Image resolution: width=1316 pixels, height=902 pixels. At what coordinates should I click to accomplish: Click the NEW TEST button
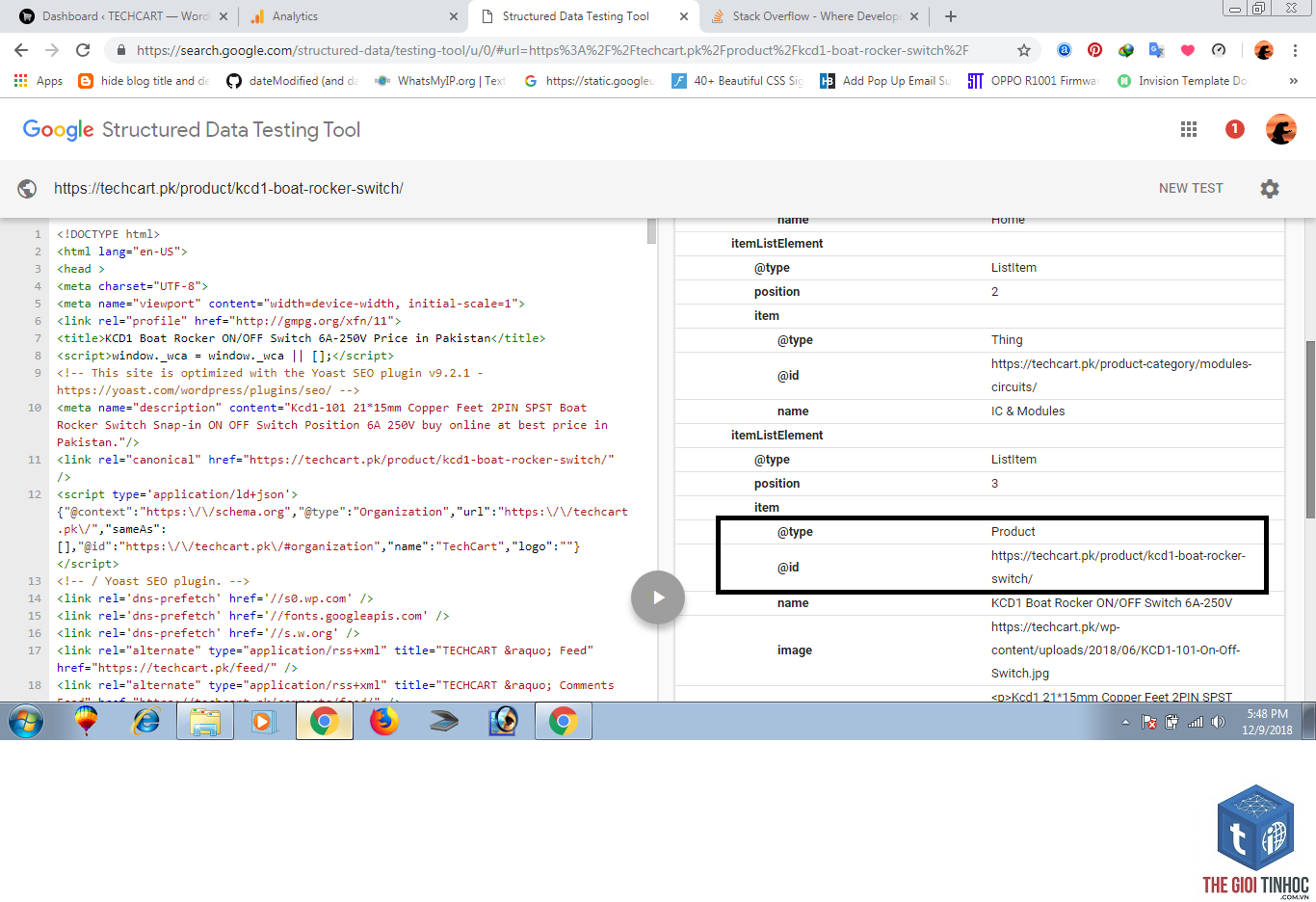[x=1191, y=189]
